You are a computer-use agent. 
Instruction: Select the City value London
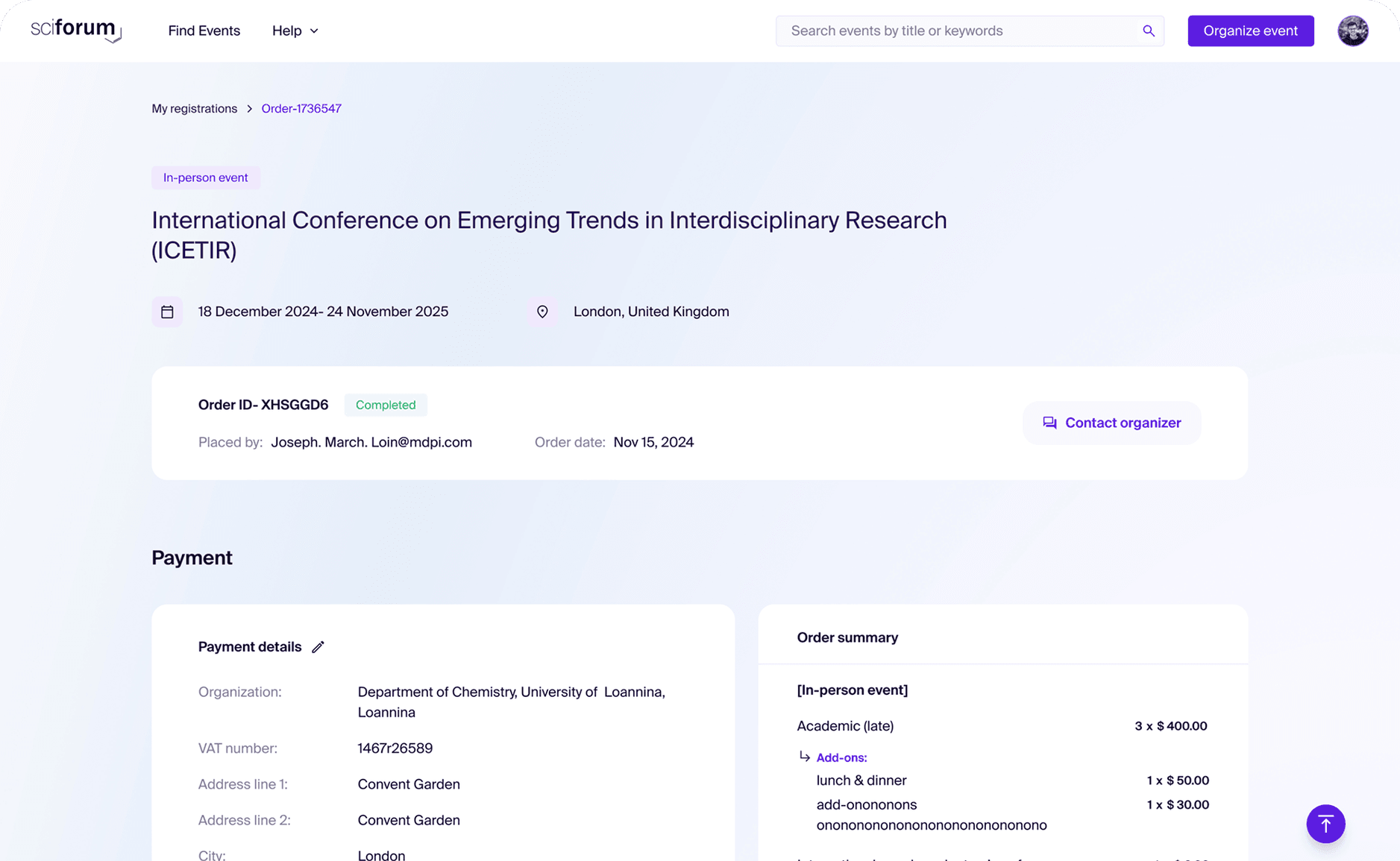pos(381,854)
